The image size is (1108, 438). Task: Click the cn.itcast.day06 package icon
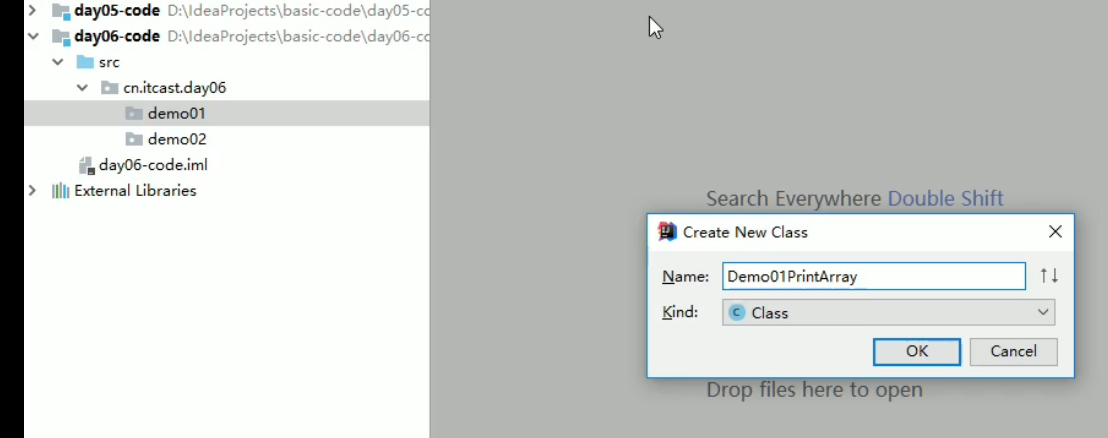click(110, 88)
